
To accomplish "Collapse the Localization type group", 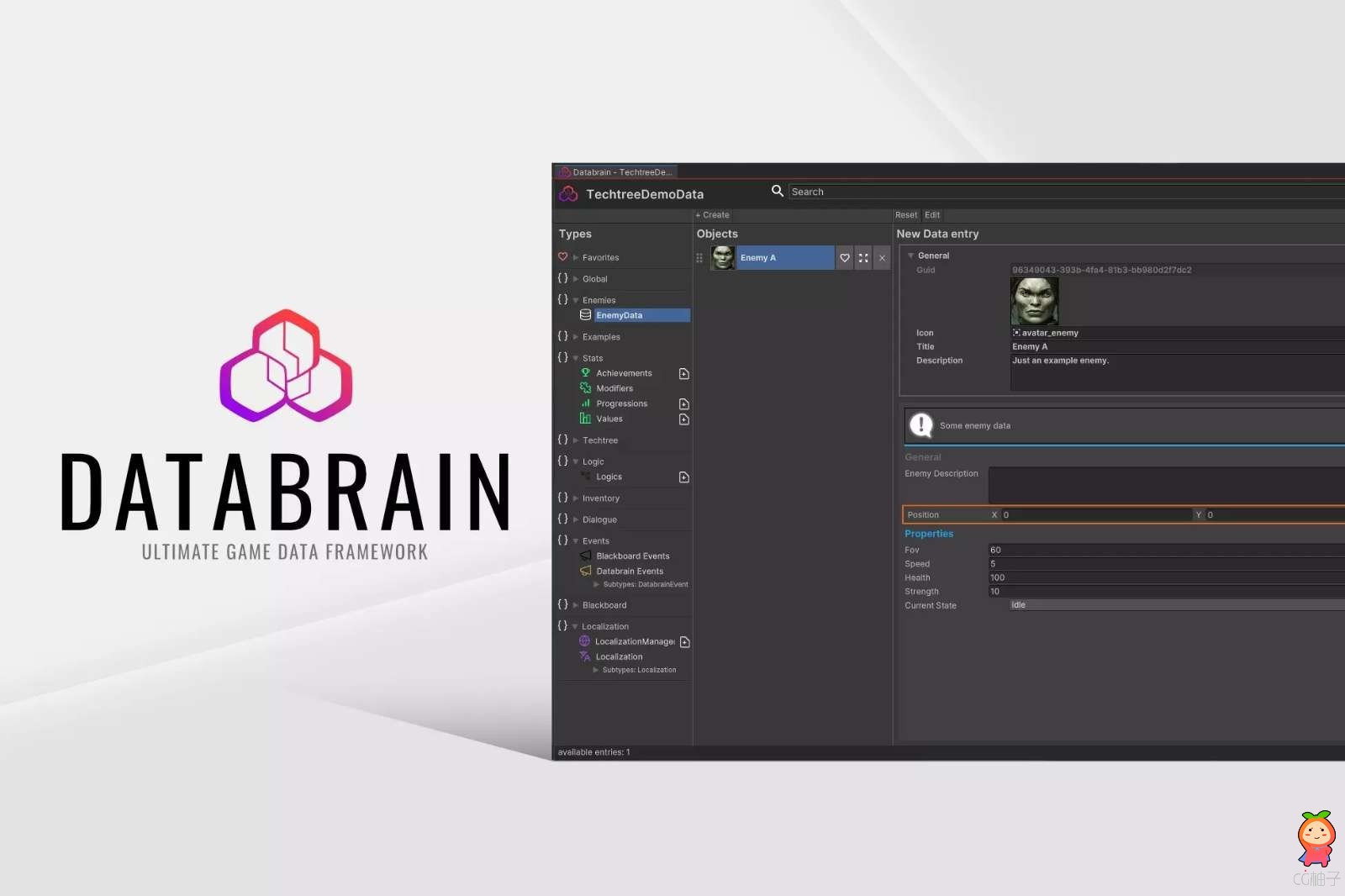I will [575, 626].
